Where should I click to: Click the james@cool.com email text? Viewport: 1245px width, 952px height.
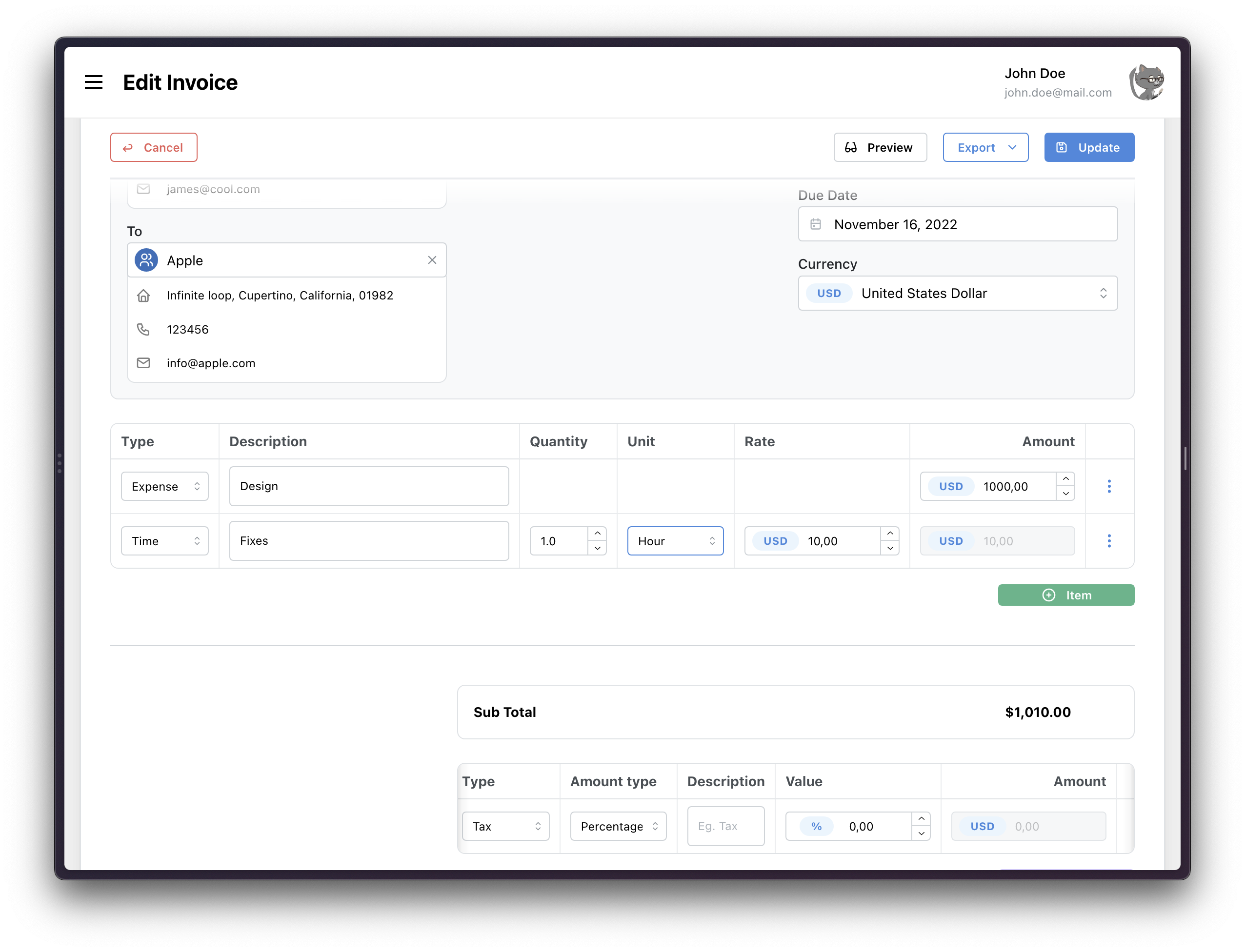(213, 189)
